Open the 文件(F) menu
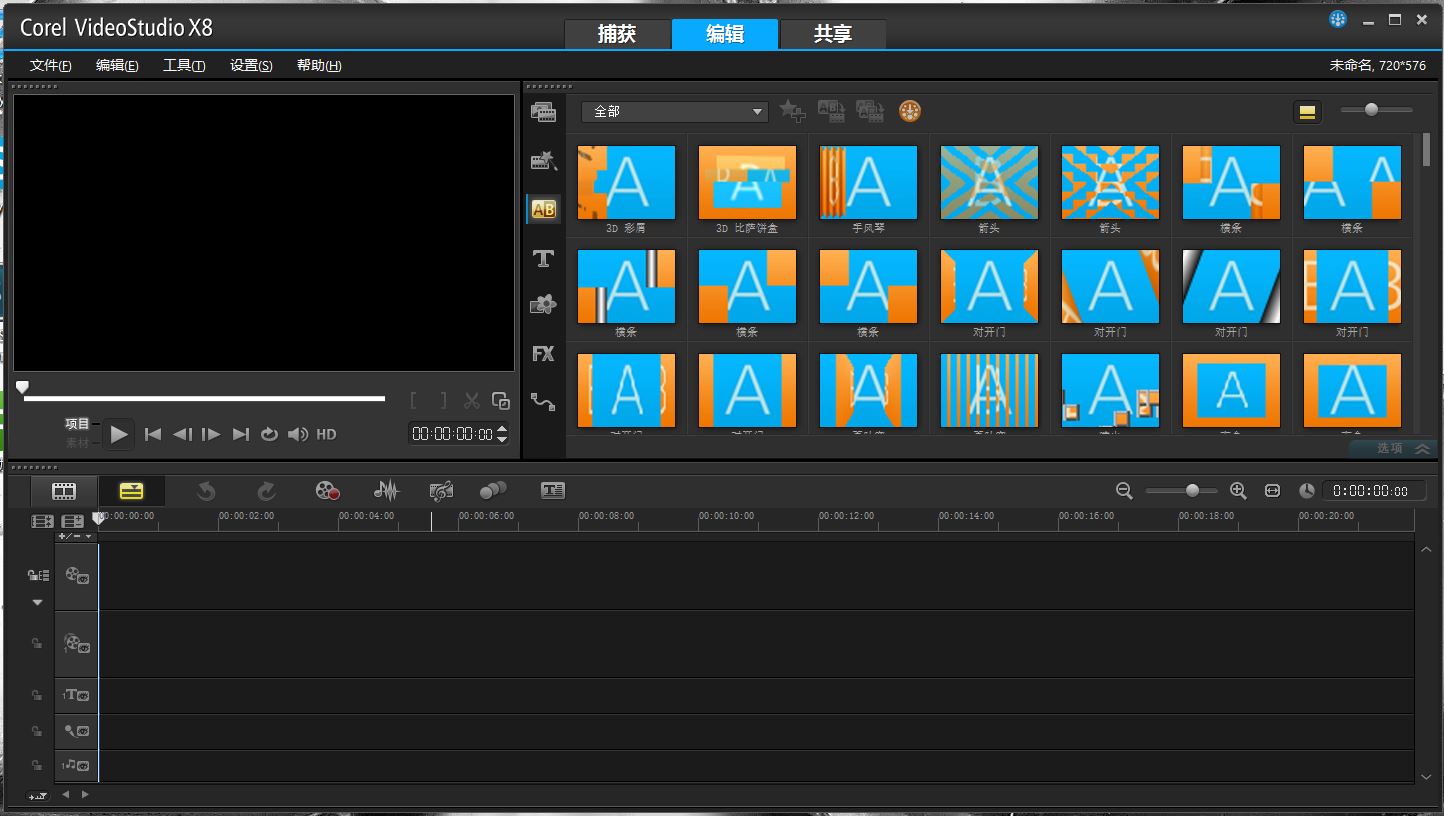Image resolution: width=1444 pixels, height=816 pixels. [x=51, y=65]
